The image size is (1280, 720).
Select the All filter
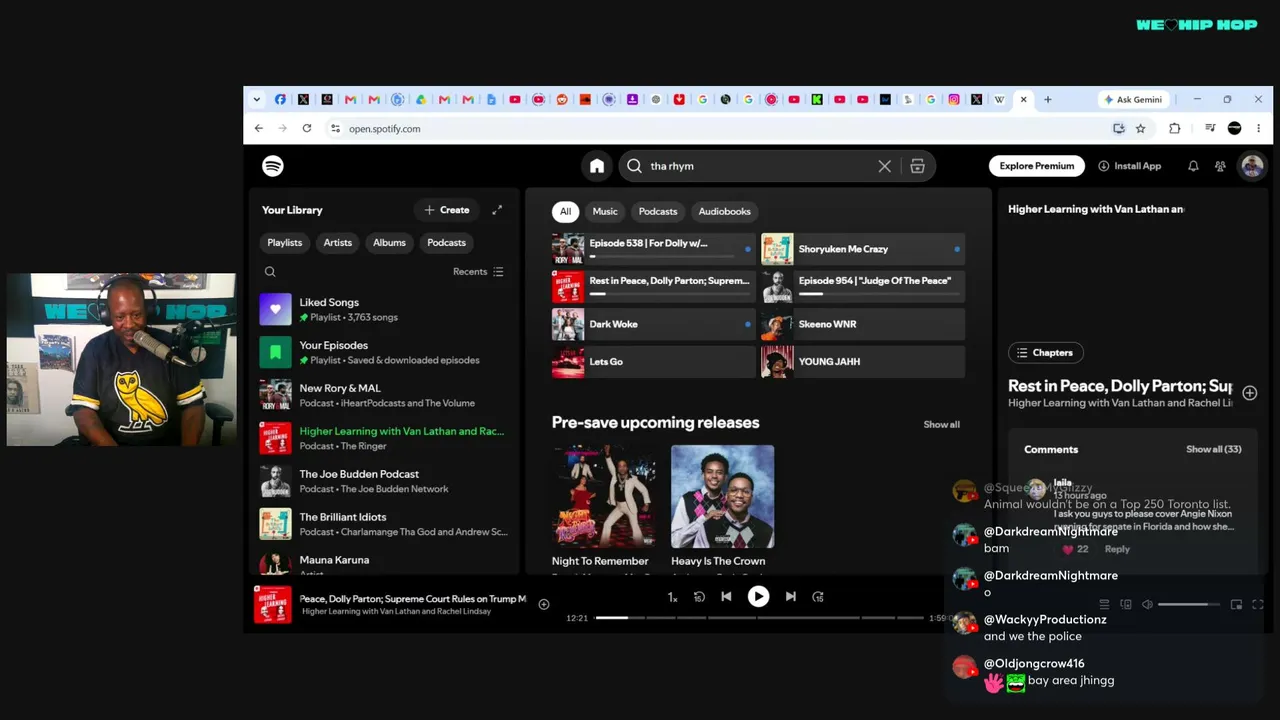click(x=565, y=211)
